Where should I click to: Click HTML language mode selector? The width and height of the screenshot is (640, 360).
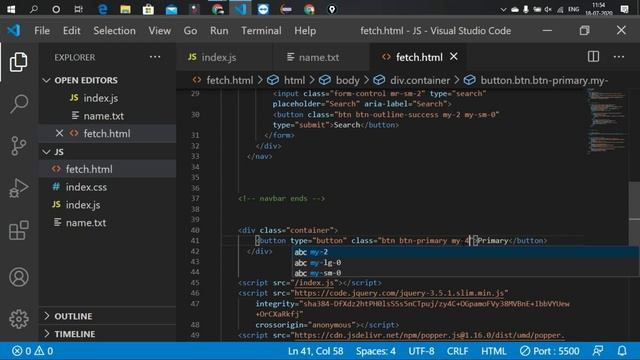pyautogui.click(x=493, y=351)
